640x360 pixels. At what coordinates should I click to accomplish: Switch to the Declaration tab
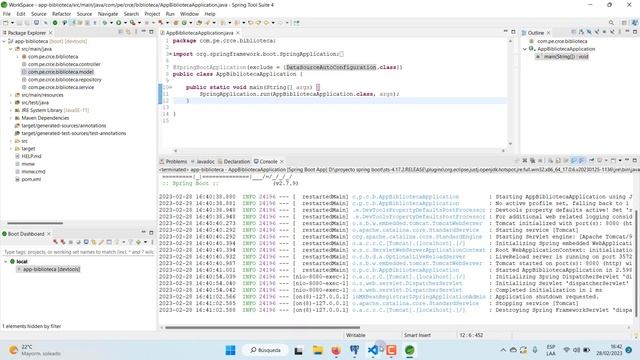234,162
